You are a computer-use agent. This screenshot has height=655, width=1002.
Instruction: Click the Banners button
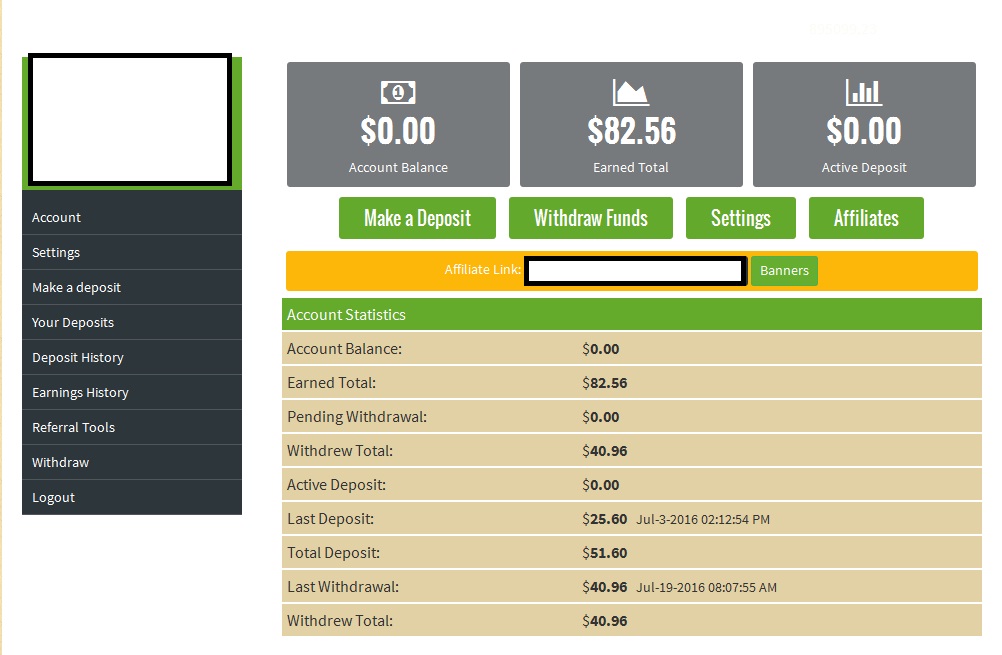click(784, 271)
